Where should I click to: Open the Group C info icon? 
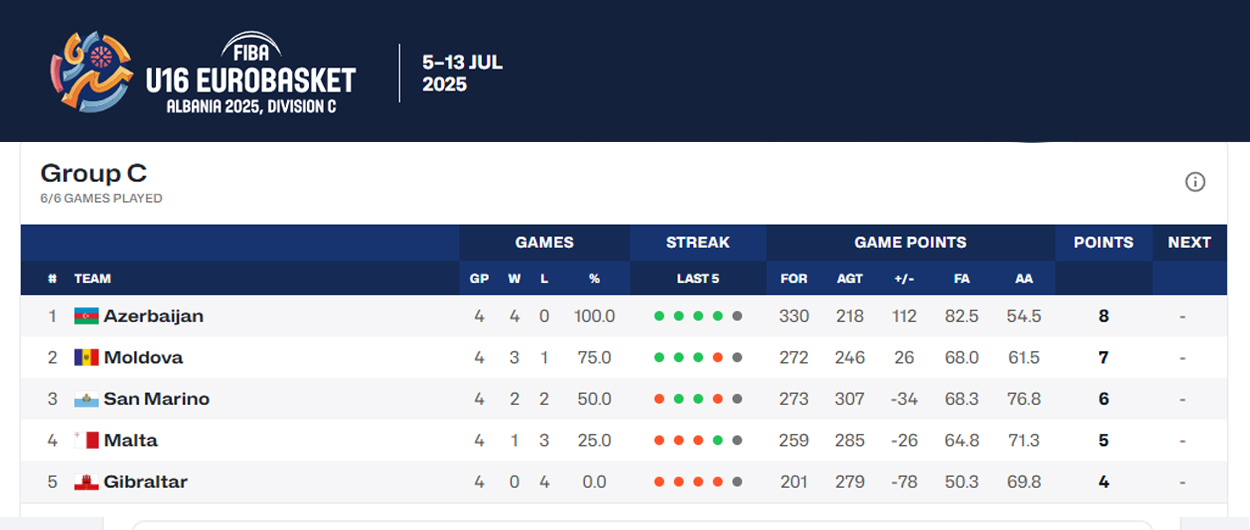pos(1195,182)
